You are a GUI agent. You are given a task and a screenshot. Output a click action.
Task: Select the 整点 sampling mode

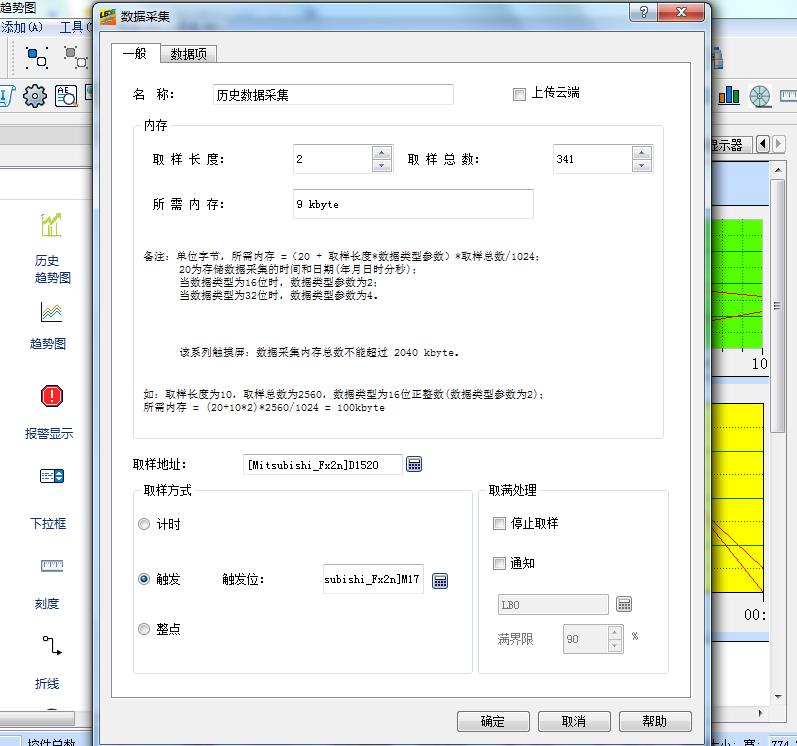click(x=144, y=629)
